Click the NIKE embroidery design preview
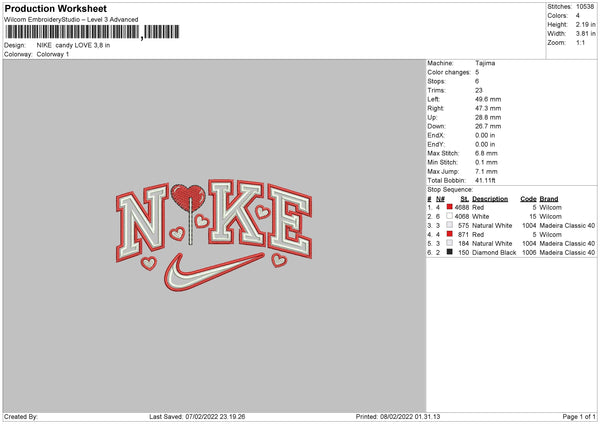The width and height of the screenshot is (600, 424). pyautogui.click(x=214, y=235)
